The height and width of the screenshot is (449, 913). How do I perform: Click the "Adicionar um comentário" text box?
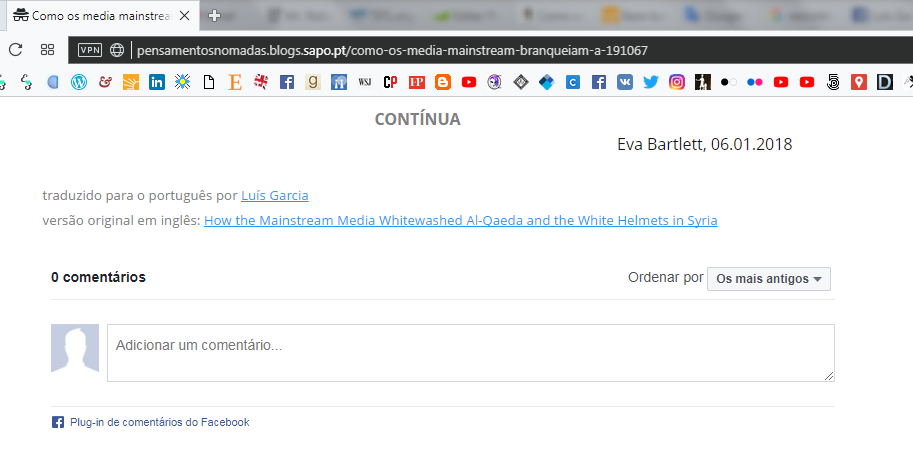point(470,353)
